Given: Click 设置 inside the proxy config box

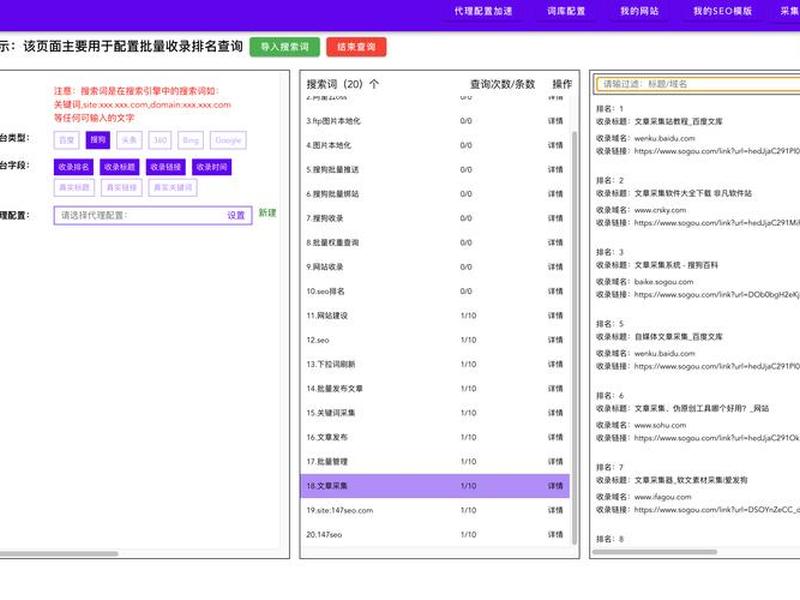Looking at the screenshot, I should pyautogui.click(x=236, y=215).
